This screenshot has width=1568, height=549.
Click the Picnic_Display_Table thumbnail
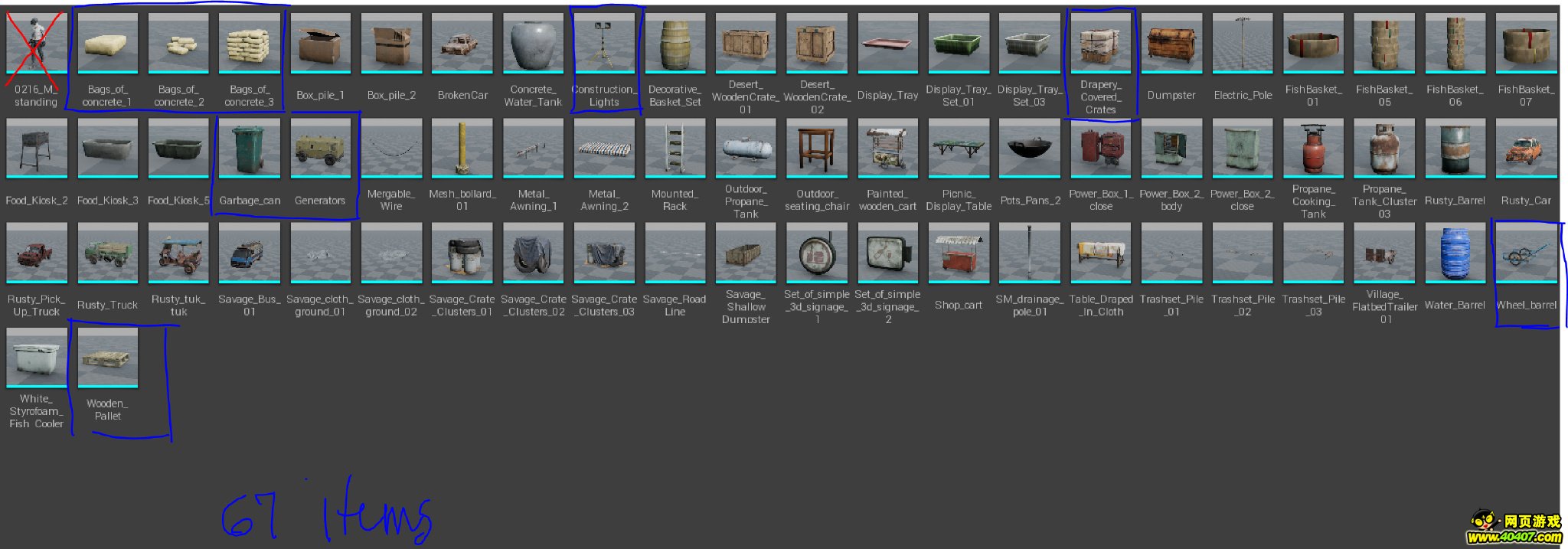959,148
